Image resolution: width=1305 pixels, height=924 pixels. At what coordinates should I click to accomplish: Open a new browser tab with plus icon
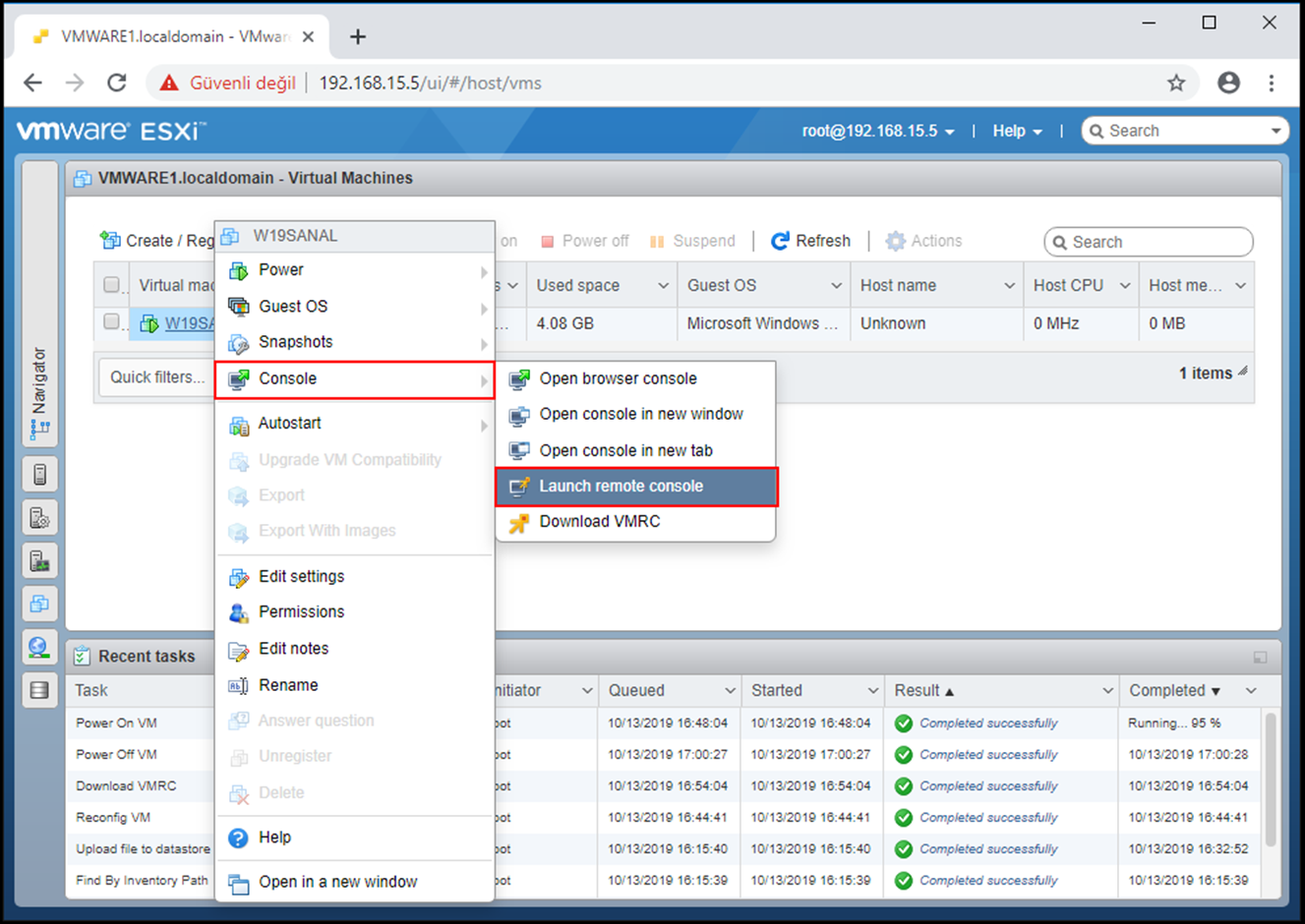coord(358,36)
